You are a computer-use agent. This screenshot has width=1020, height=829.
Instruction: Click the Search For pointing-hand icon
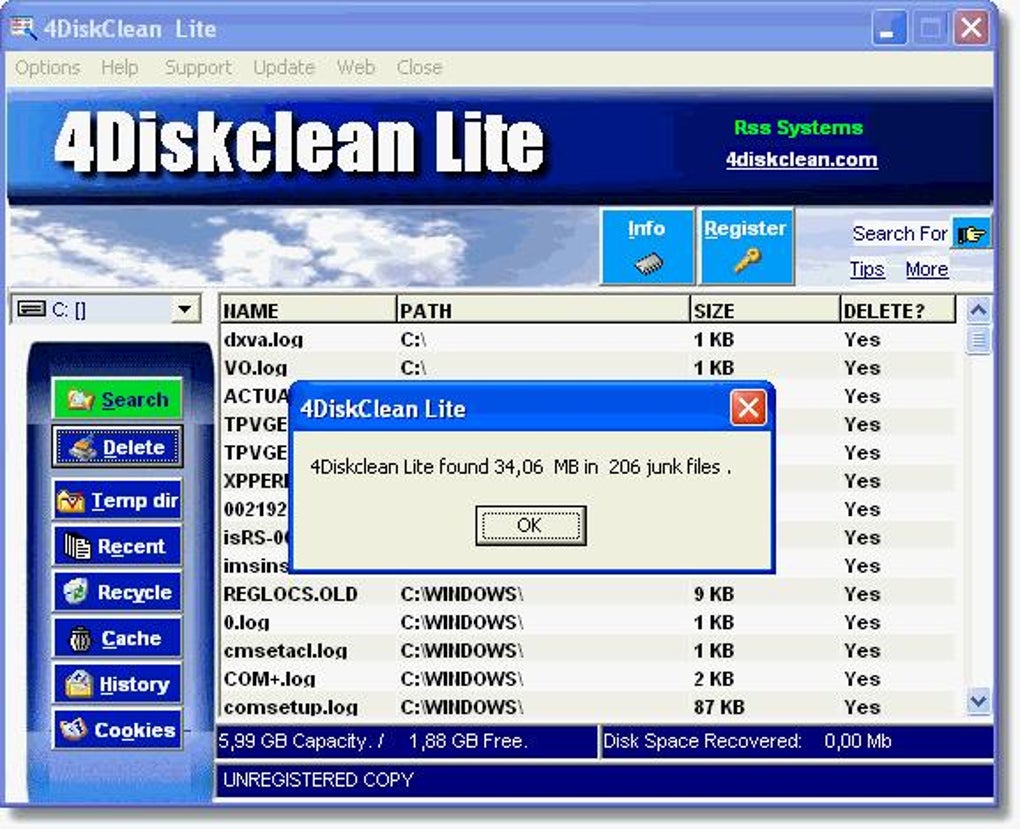point(971,233)
